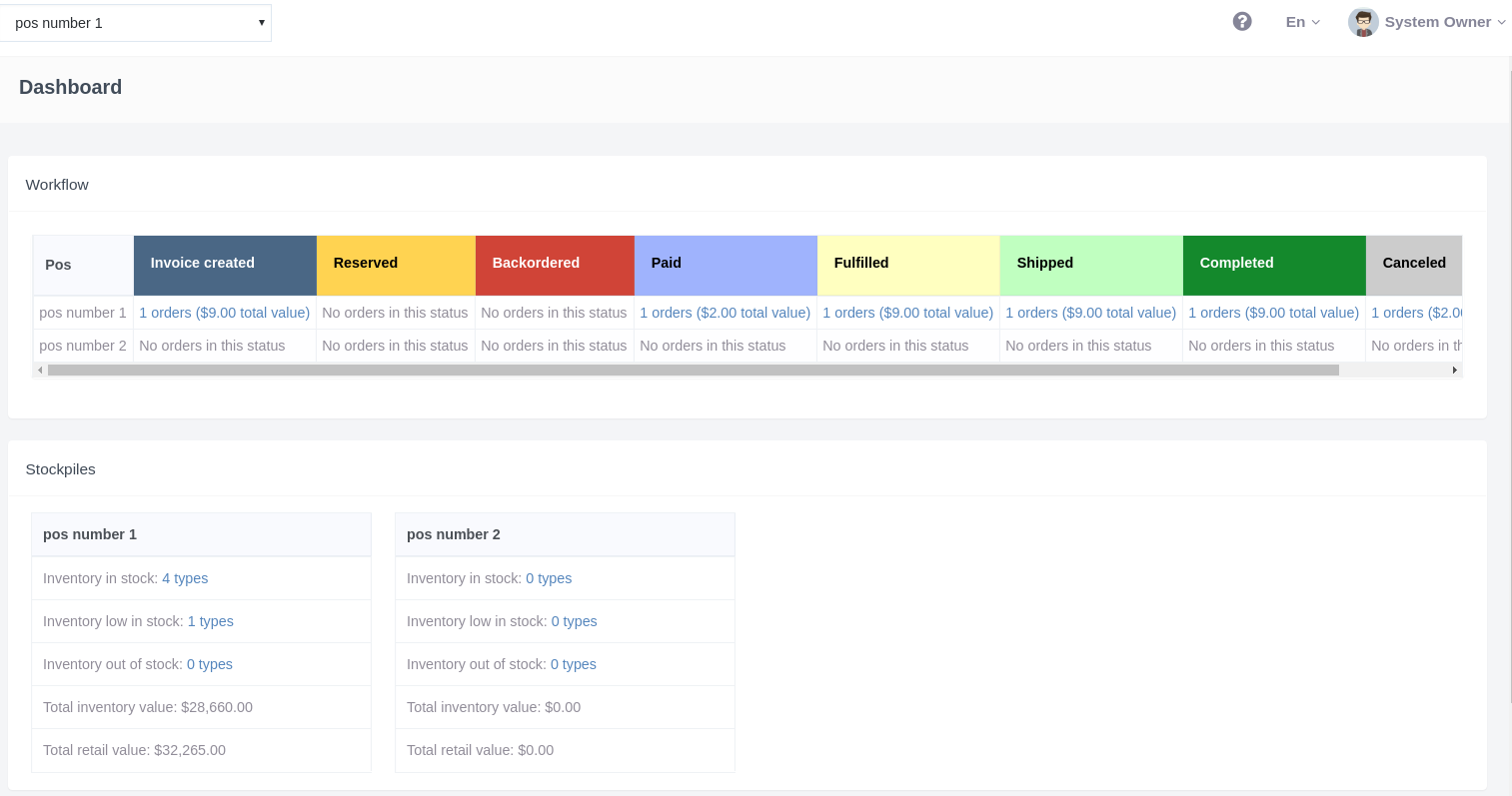This screenshot has width=1512, height=796.
Task: View 1 types low in stock link
Action: [x=210, y=621]
